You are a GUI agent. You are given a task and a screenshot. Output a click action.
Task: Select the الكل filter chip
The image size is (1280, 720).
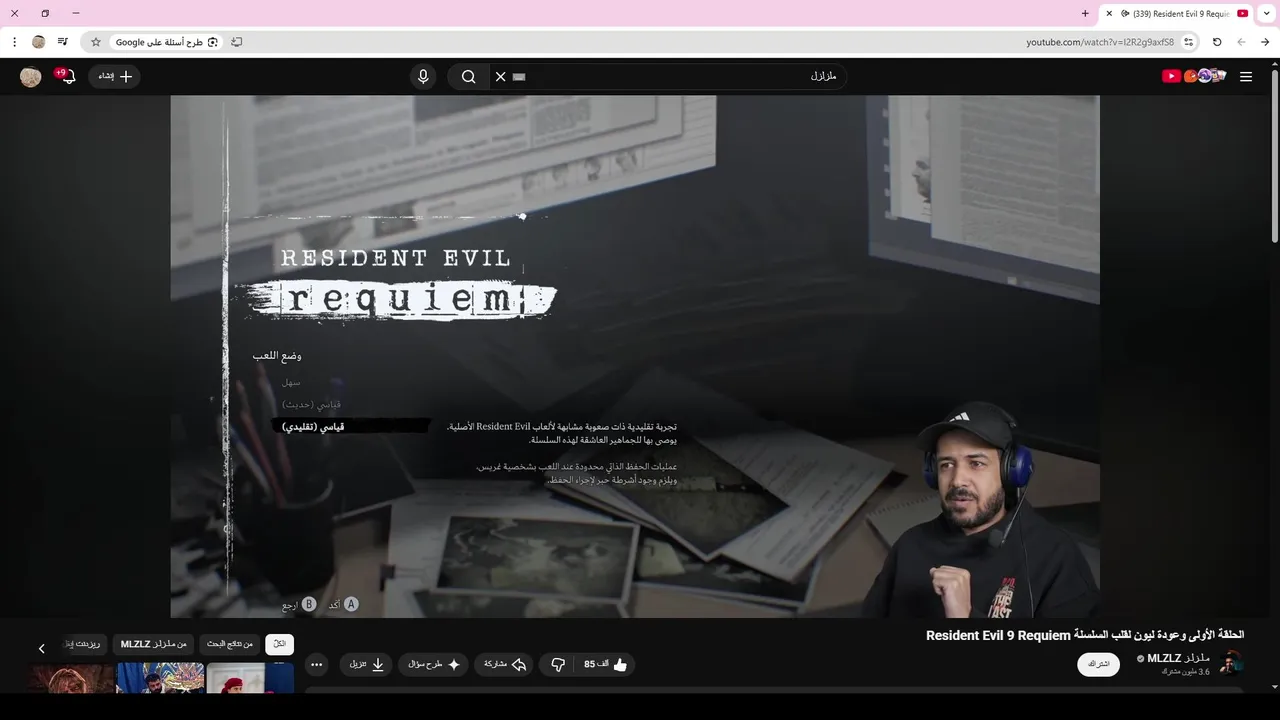280,645
